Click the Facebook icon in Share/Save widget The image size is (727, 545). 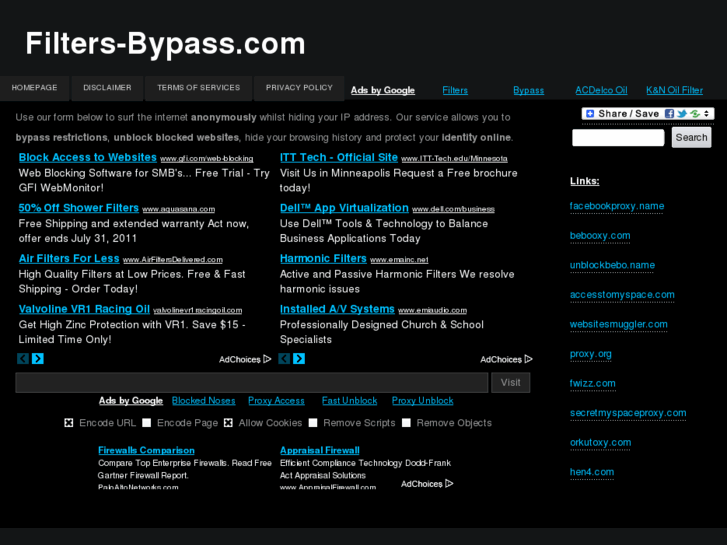click(669, 114)
